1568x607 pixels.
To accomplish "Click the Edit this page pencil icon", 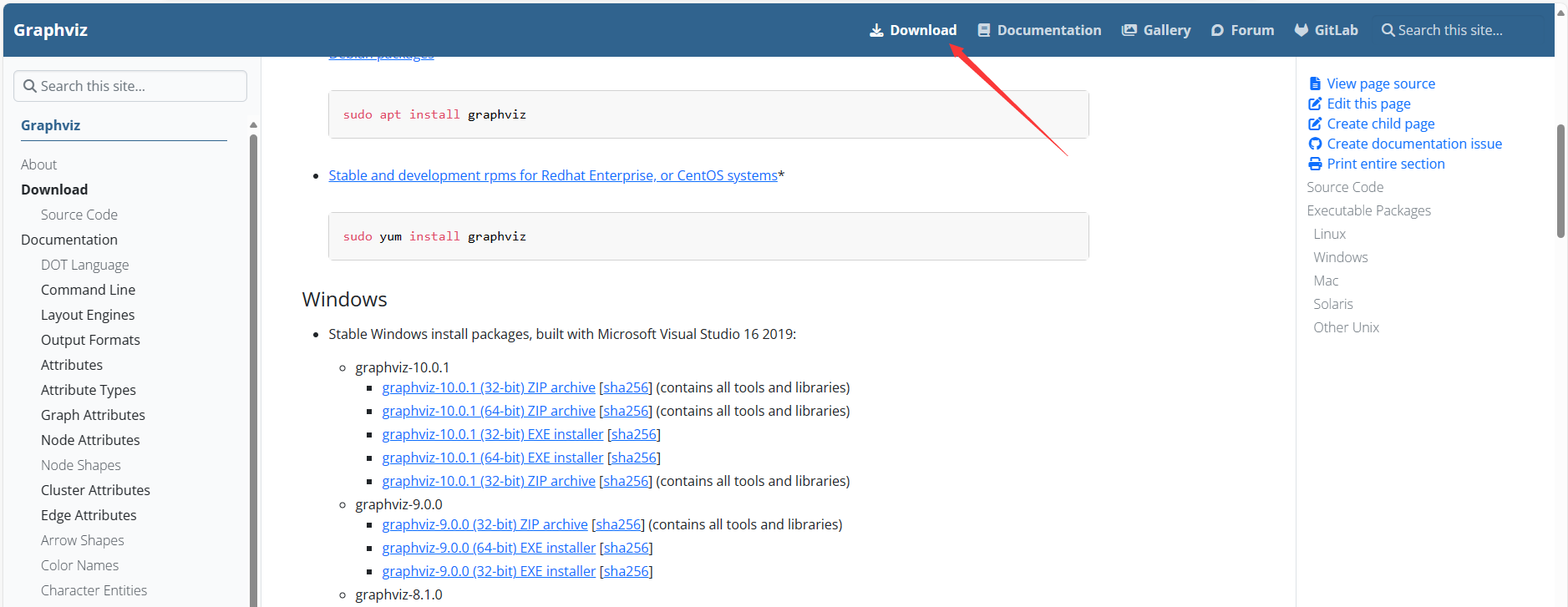I will 1315,104.
